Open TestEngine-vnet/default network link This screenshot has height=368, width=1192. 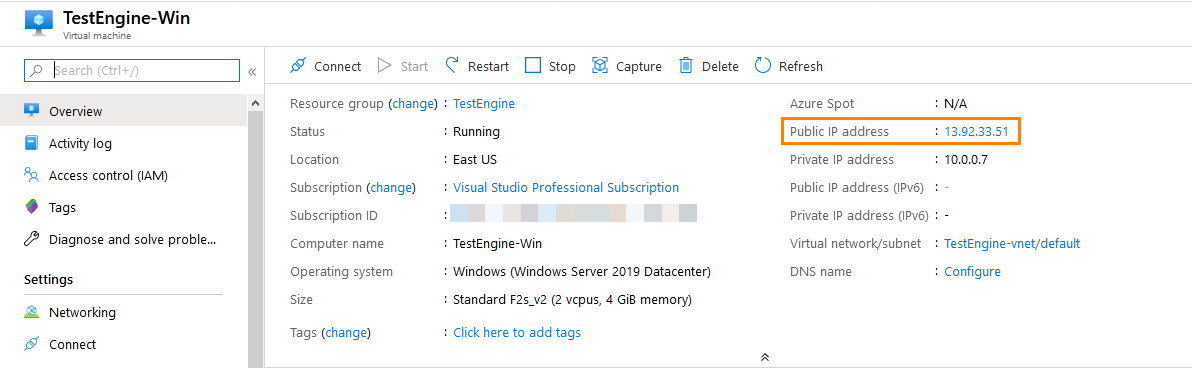click(1012, 243)
